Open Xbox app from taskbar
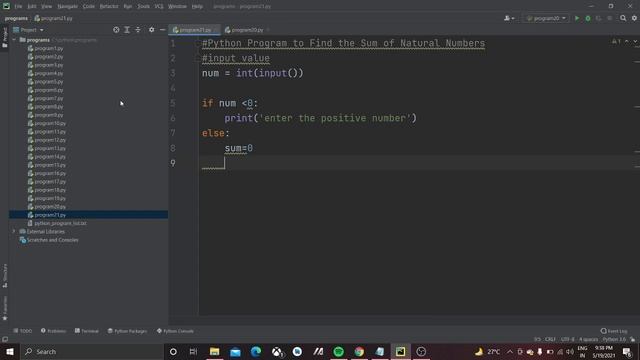This screenshot has height=360, width=640. pyautogui.click(x=277, y=351)
